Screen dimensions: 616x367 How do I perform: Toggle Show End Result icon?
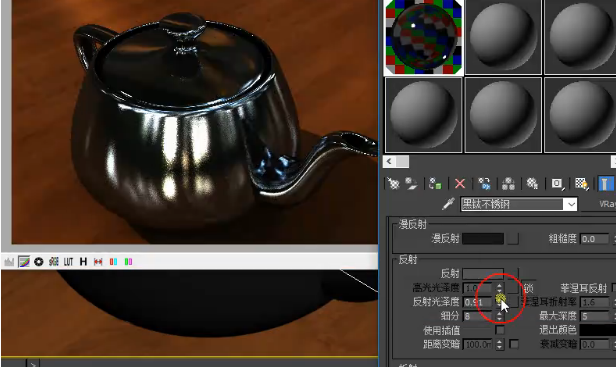coord(605,184)
